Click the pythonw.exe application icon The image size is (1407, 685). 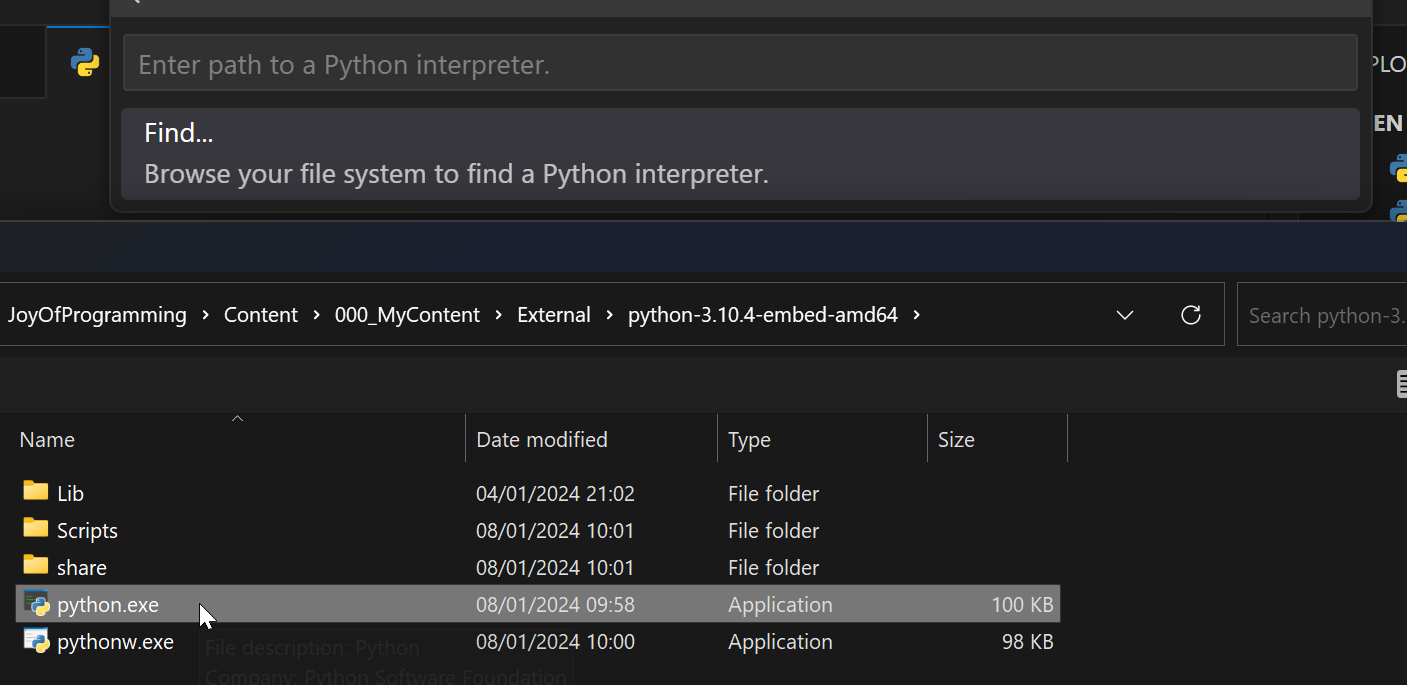[37, 641]
